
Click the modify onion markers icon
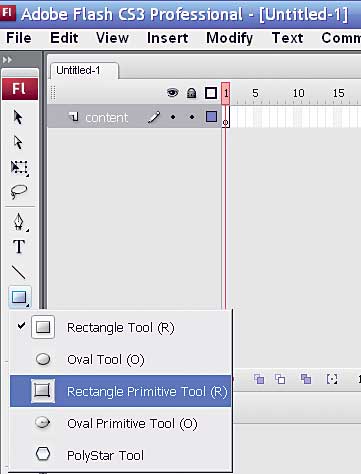(332, 379)
